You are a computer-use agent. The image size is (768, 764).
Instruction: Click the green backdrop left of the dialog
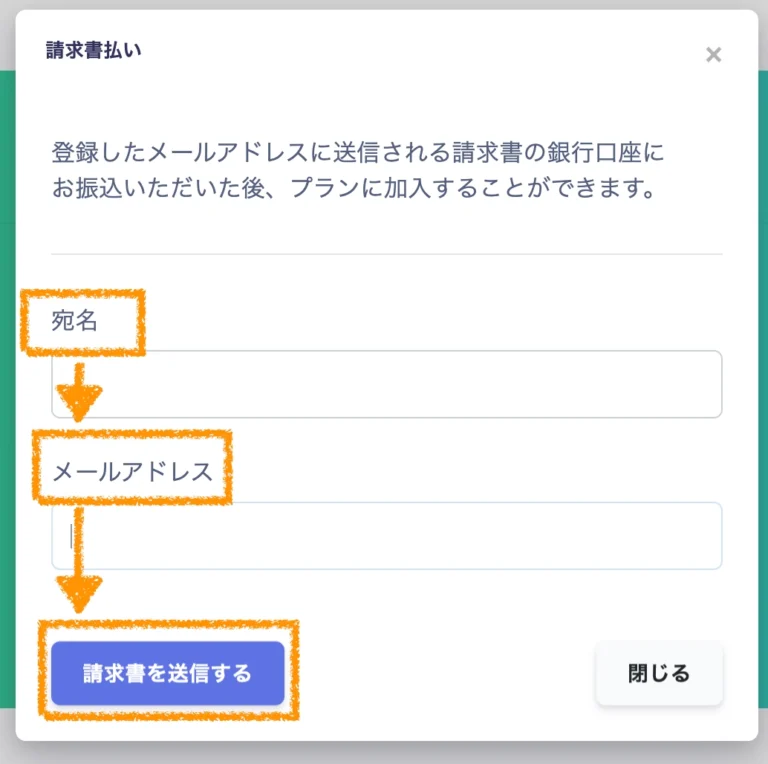click(x=7, y=400)
